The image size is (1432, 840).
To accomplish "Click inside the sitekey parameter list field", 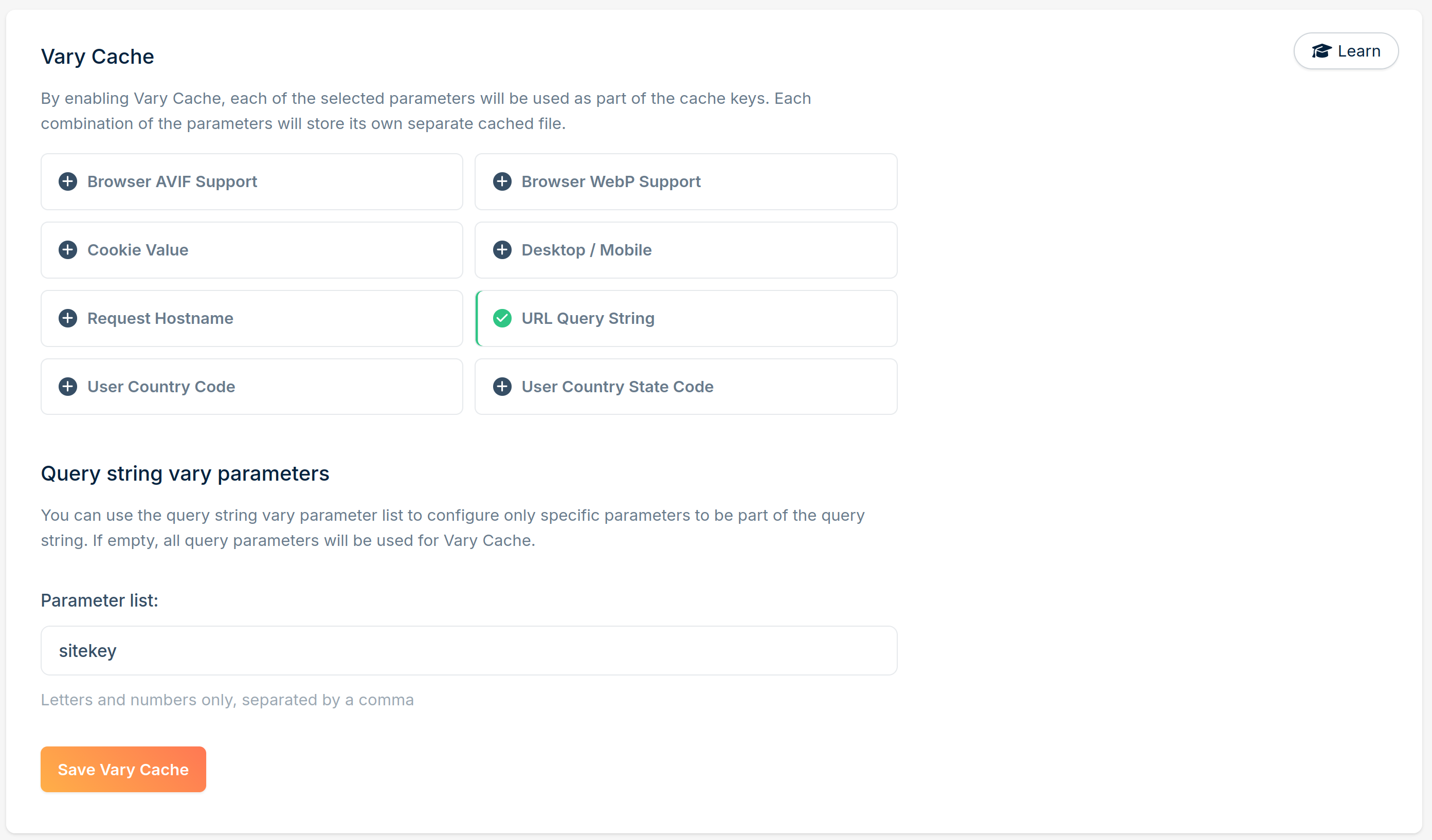I will 468,650.
